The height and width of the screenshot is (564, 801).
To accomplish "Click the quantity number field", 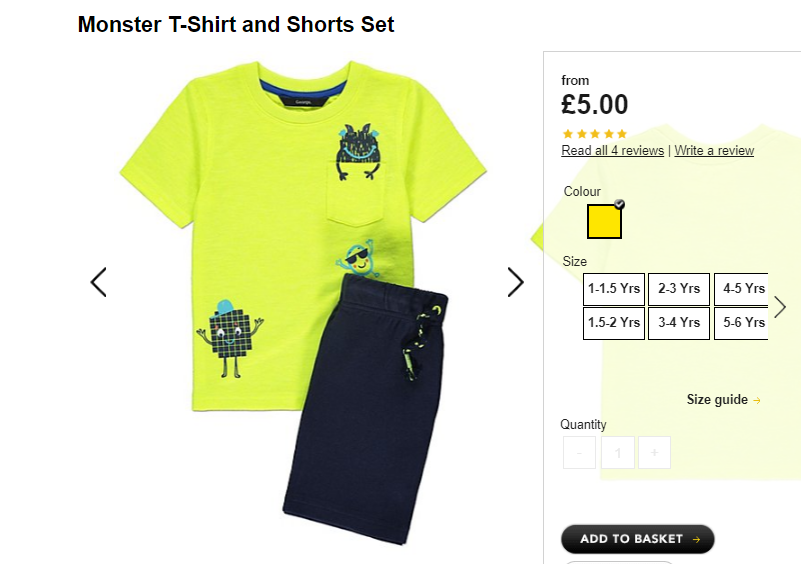I will point(618,453).
